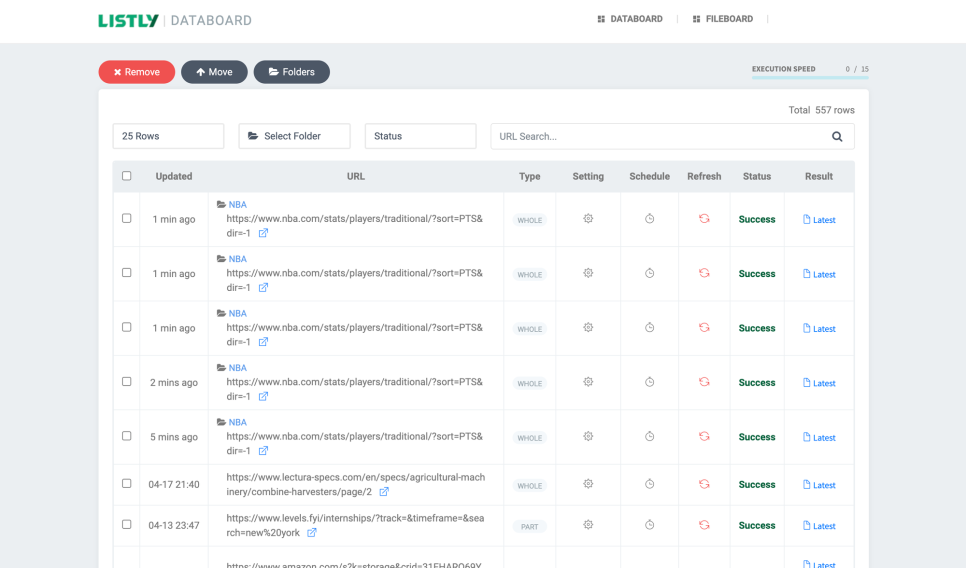The height and width of the screenshot is (568, 966).
Task: Click the schedule clock for the lectura-specs row
Action: tap(649, 484)
